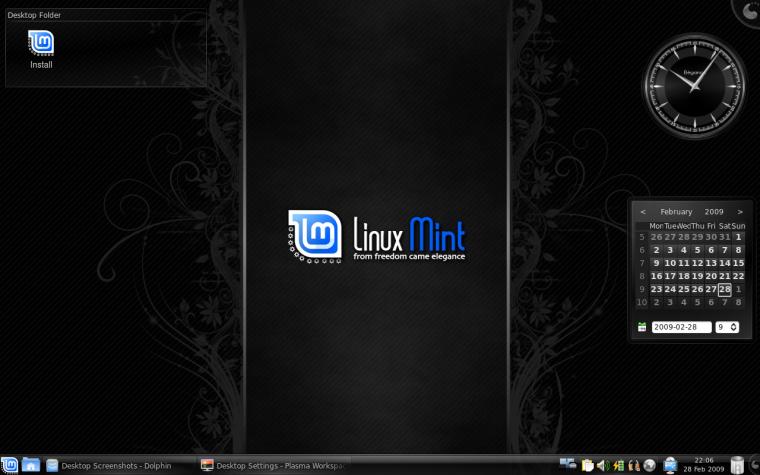760x475 pixels.
Task: Select January 26 in the calendar
Action: point(656,237)
